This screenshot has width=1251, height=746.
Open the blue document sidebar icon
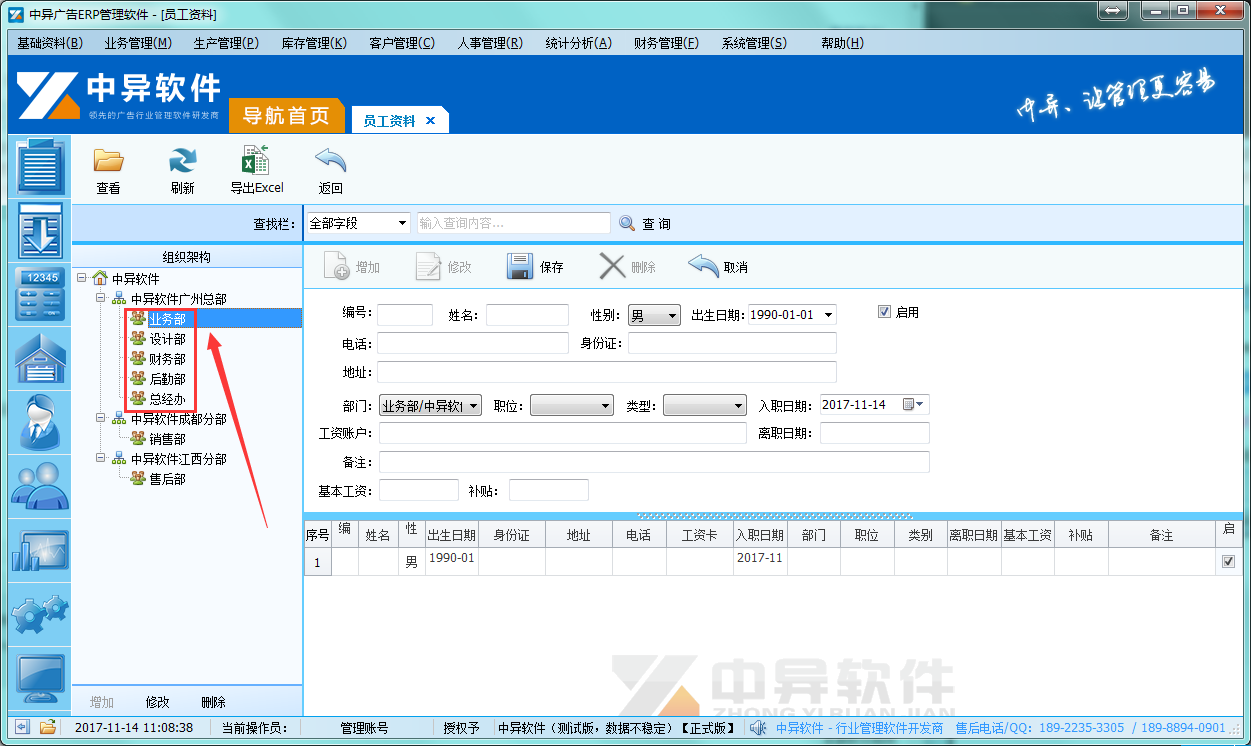tap(41, 166)
